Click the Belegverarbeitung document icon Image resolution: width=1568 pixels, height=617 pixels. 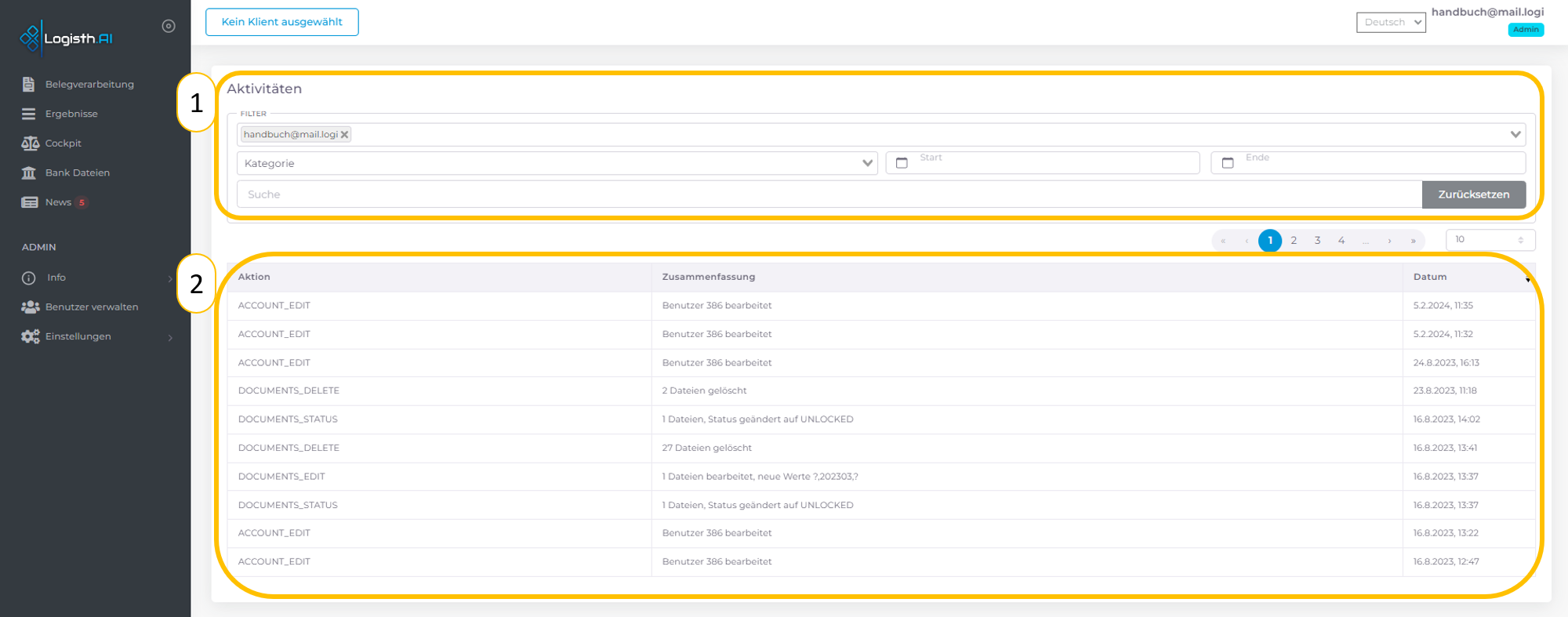[x=29, y=84]
